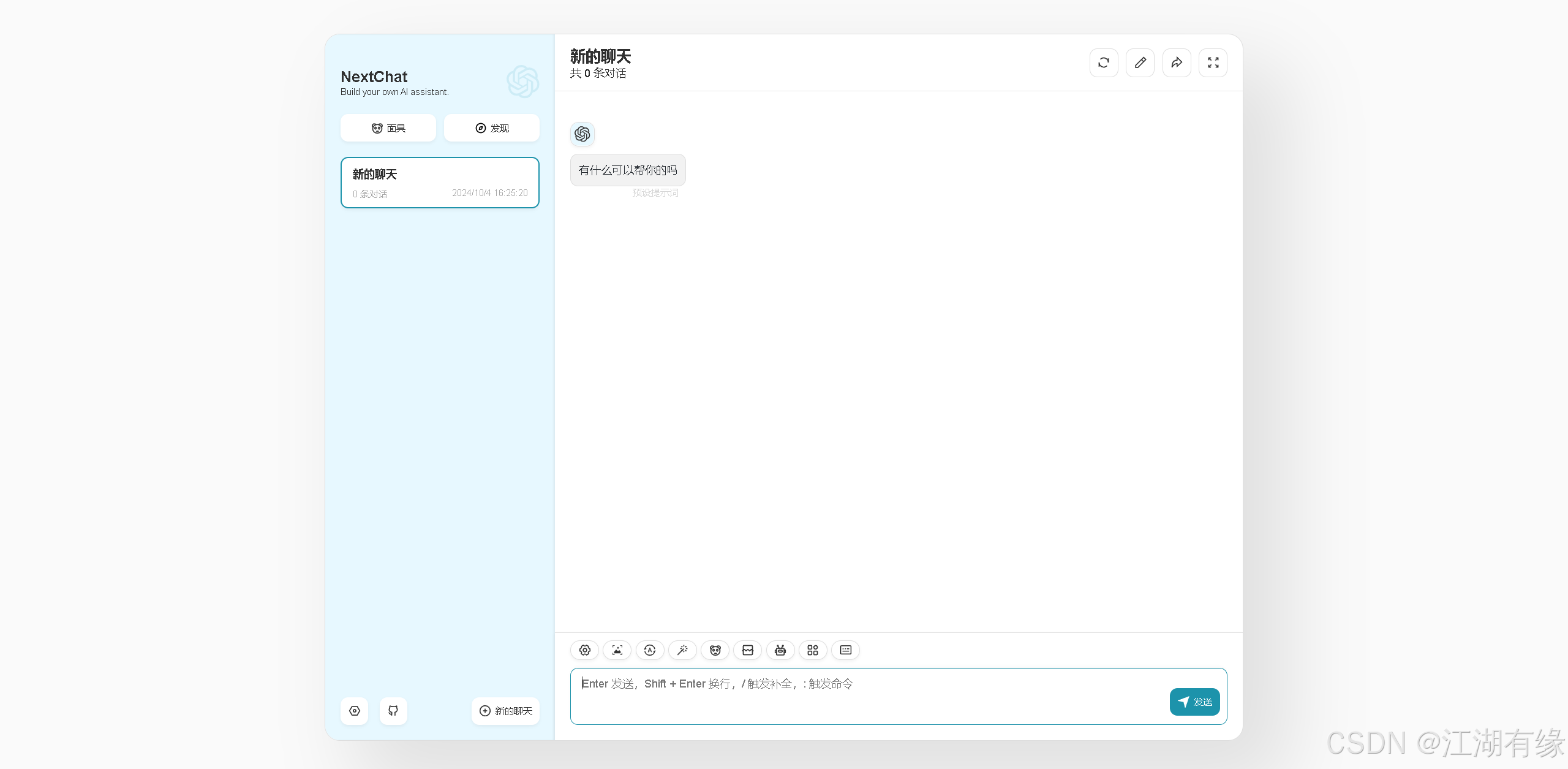
Task: Click the 预设提示词 label under greeting
Action: point(655,193)
